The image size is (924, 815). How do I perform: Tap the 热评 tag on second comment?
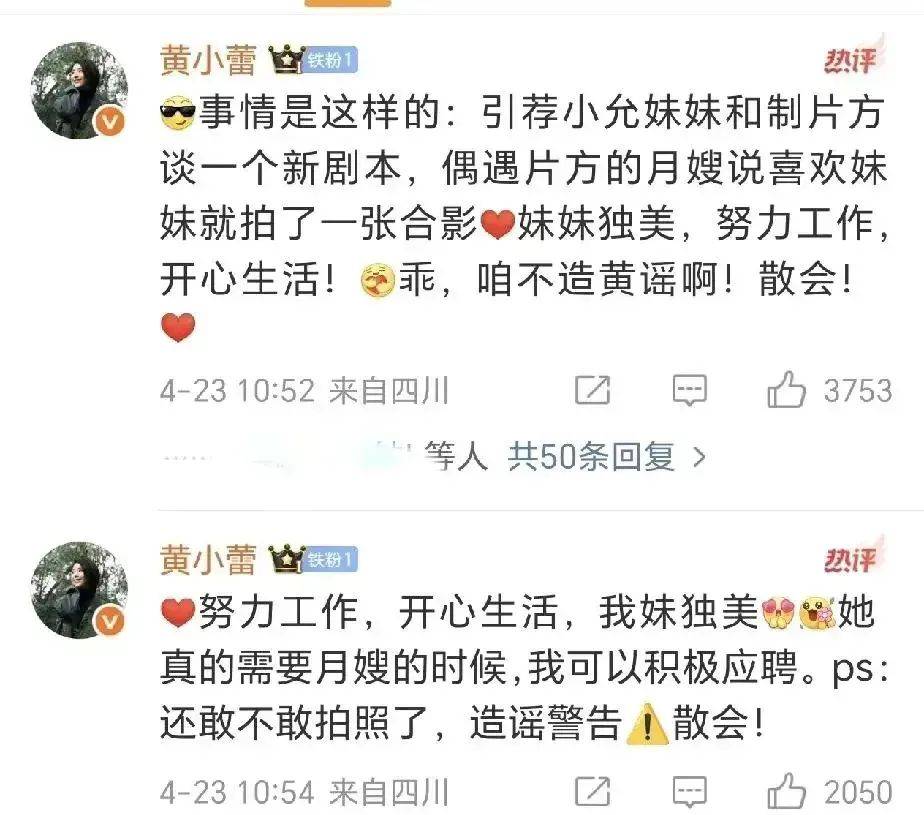(x=850, y=559)
